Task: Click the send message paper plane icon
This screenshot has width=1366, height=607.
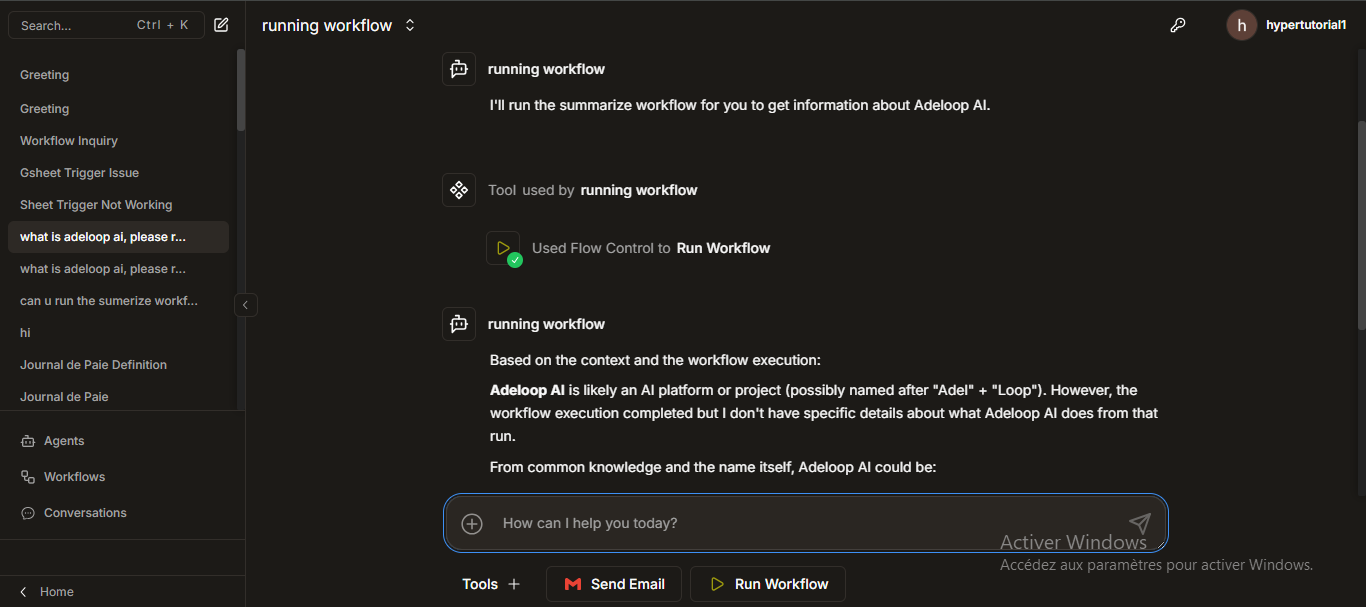Action: [1140, 523]
